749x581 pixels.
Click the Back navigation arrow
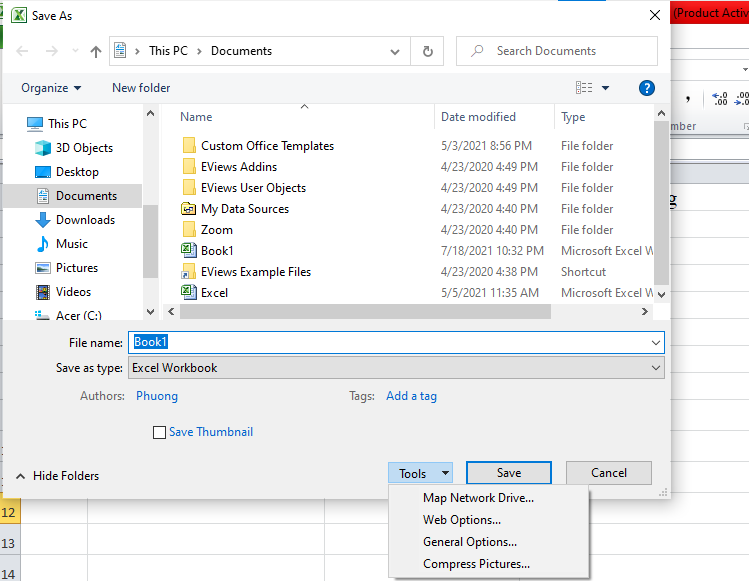click(22, 51)
